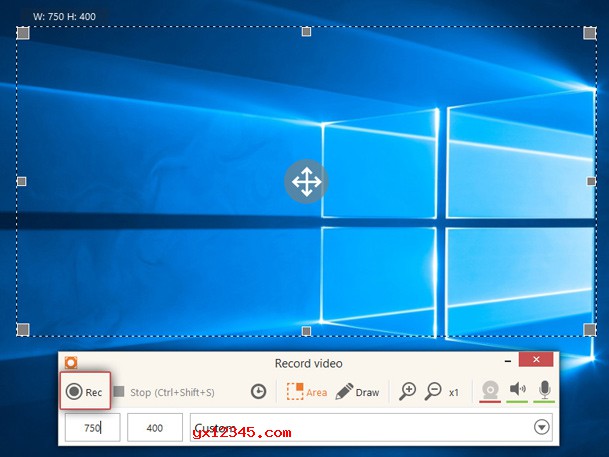Close the Record video panel
Screen dimensions: 609x457
[x=536, y=360]
